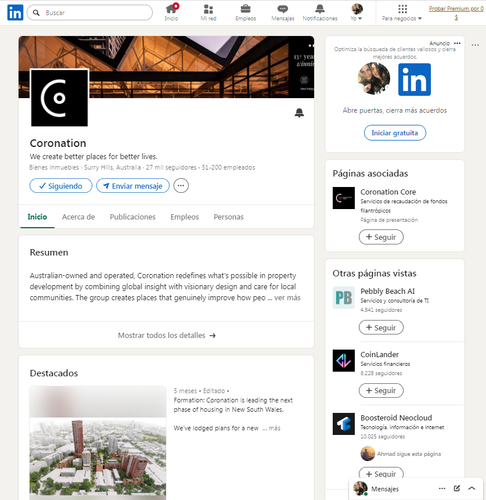Toggle the company notification bell
The image size is (486, 500).
pos(299,113)
